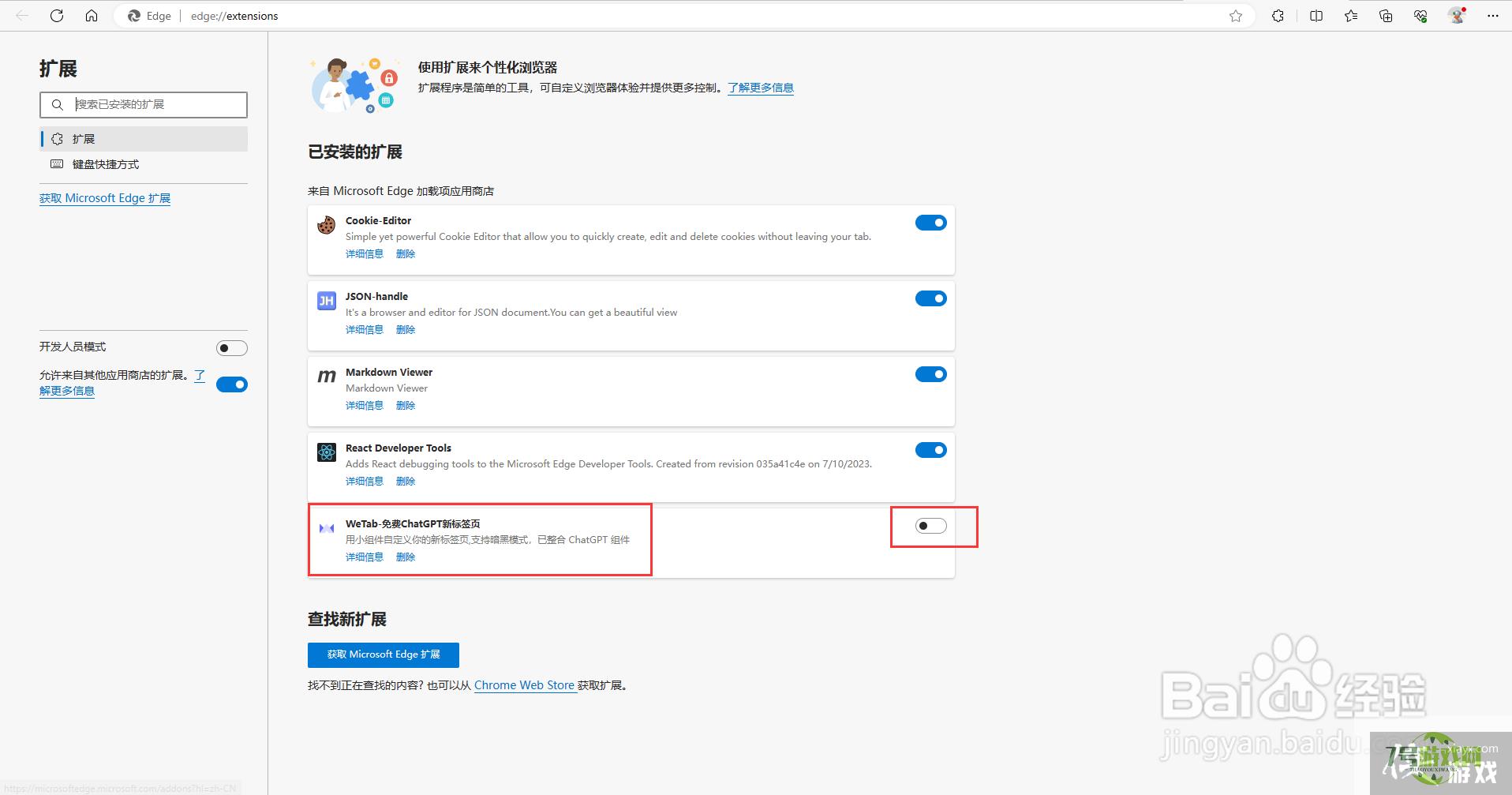This screenshot has height=795, width=1512.
Task: Remove Markdown Viewer via 删除
Action: tap(406, 405)
